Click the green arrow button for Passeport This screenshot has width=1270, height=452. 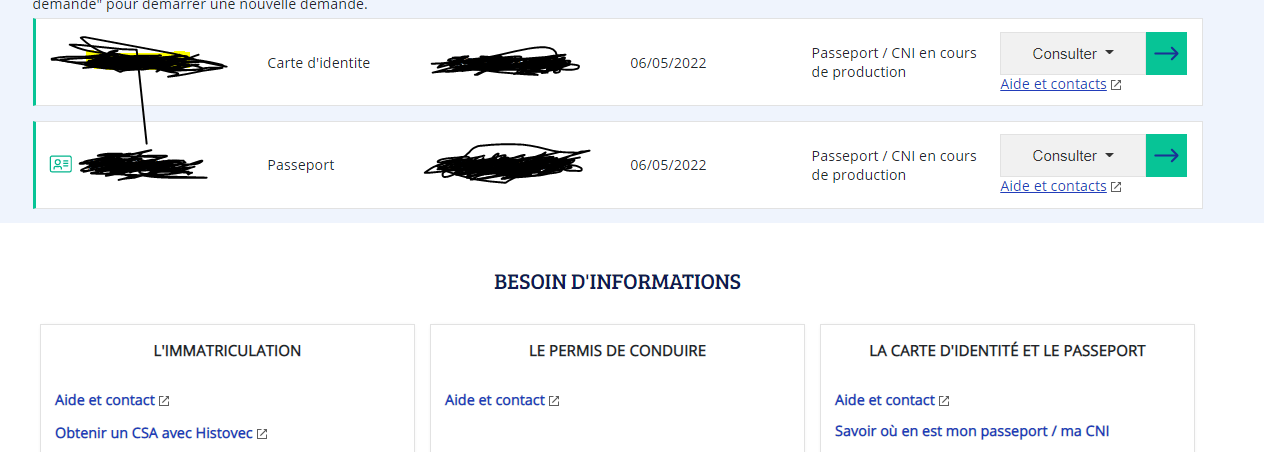(1166, 156)
